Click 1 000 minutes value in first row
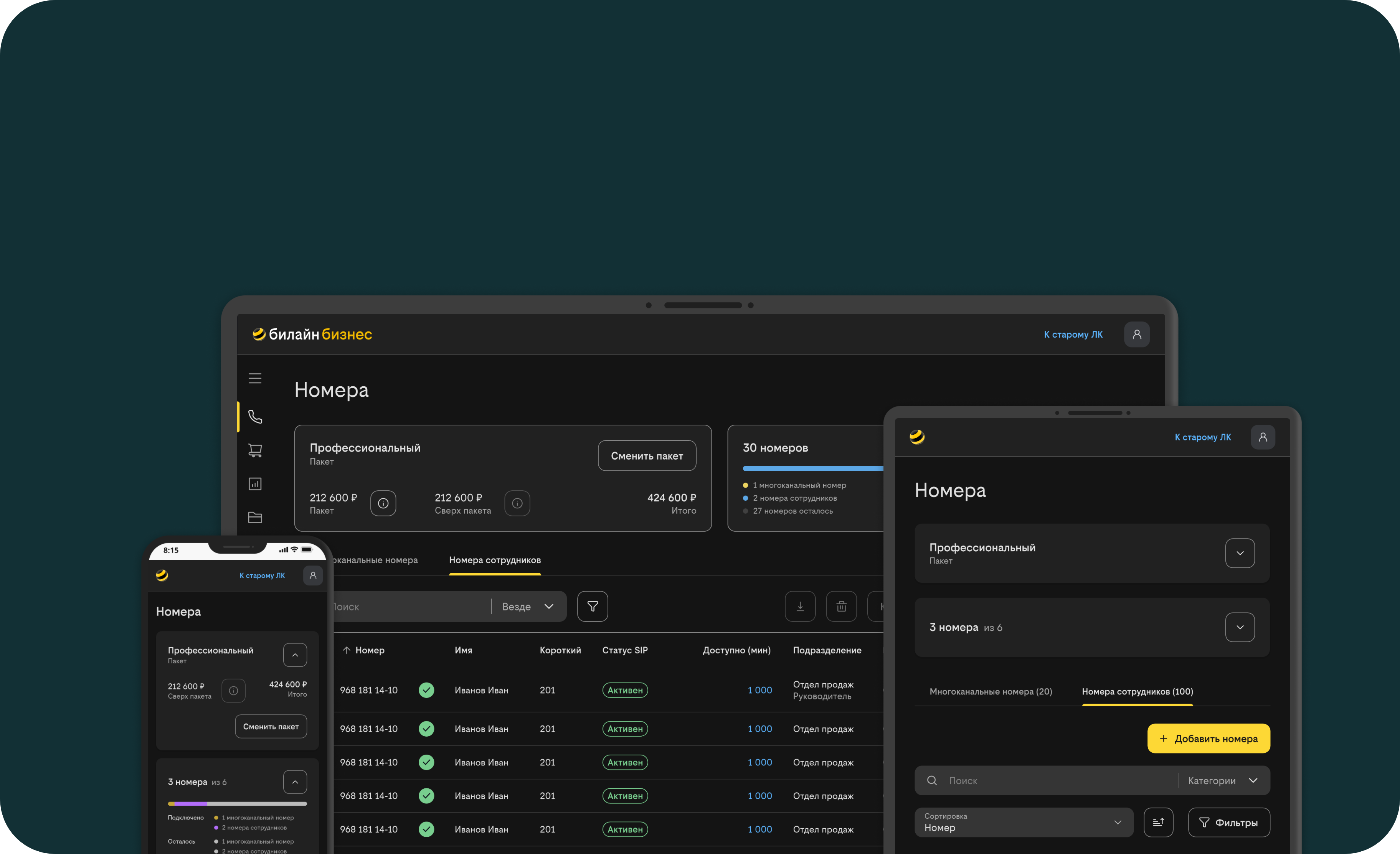Viewport: 1400px width, 854px height. click(759, 690)
